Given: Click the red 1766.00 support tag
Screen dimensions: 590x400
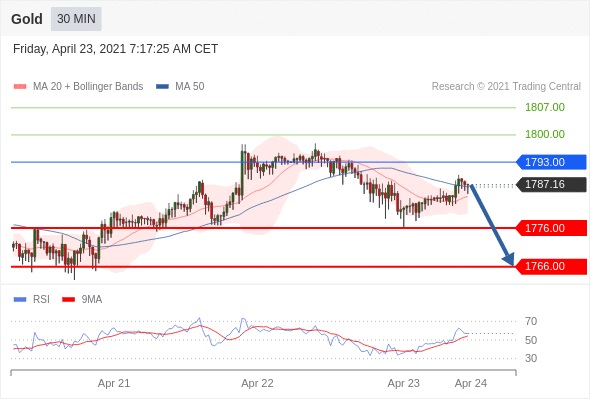Looking at the screenshot, I should point(551,266).
